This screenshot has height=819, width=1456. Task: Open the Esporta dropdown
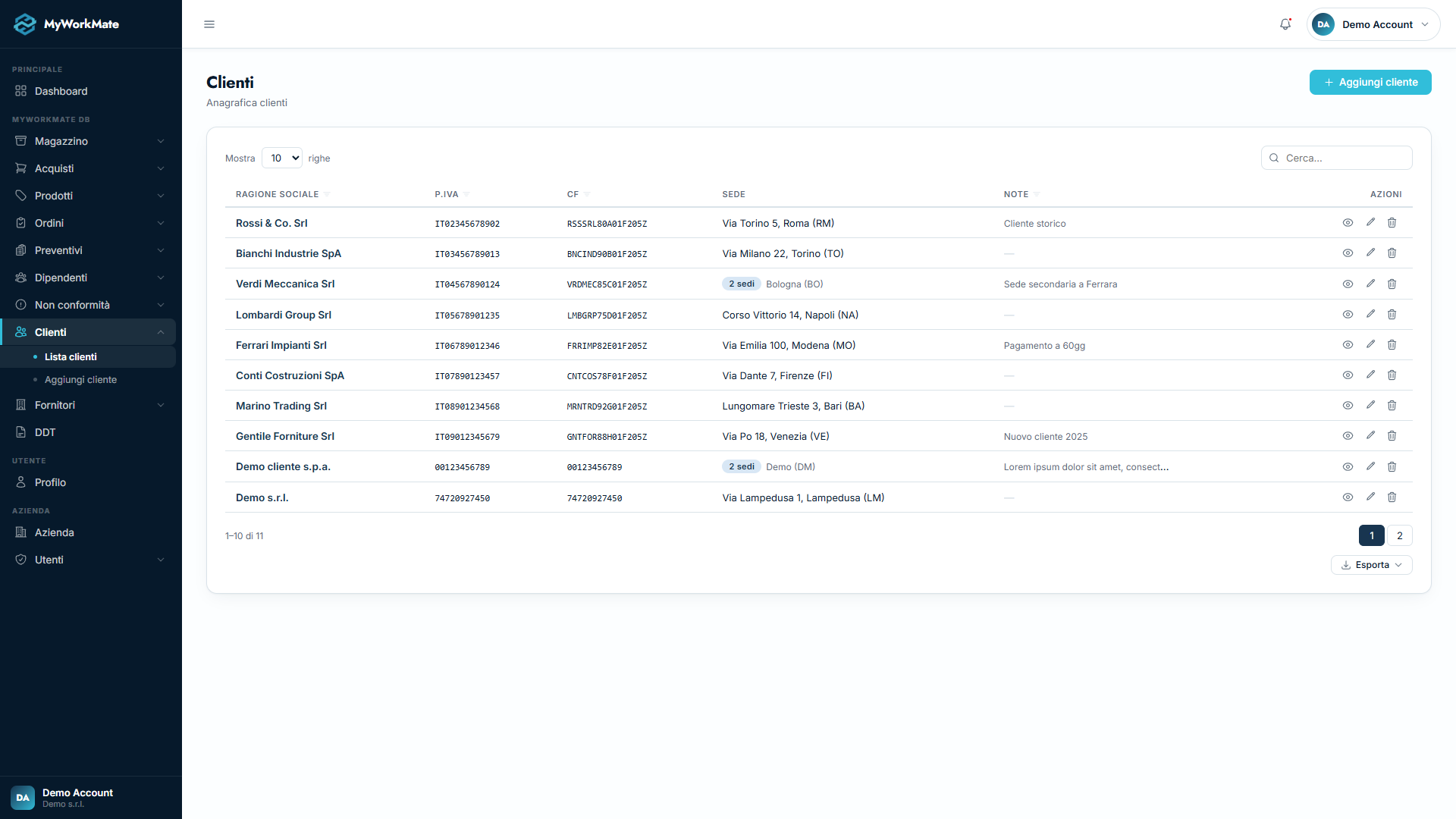click(x=1371, y=565)
